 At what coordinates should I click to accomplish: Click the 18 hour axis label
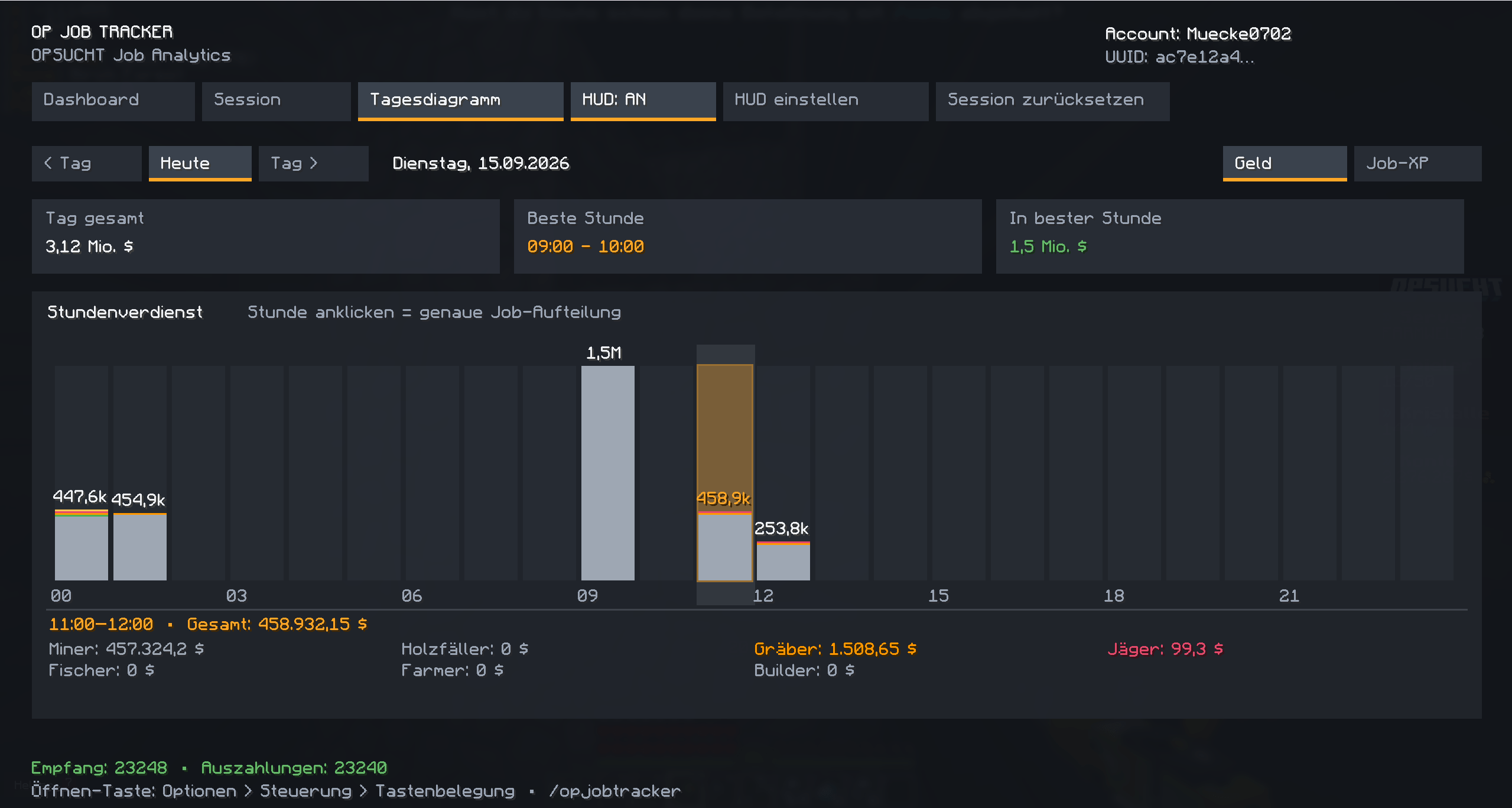(1114, 596)
